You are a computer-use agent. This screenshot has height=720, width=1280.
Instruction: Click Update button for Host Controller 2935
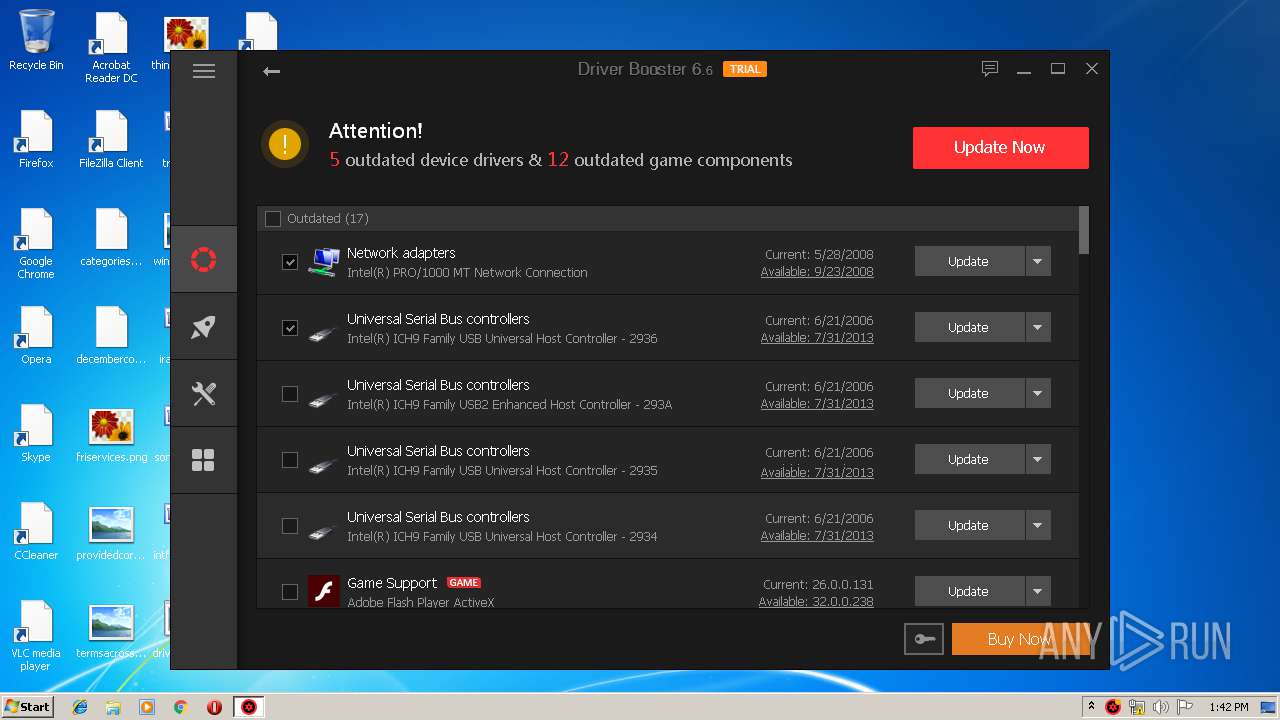tap(969, 459)
